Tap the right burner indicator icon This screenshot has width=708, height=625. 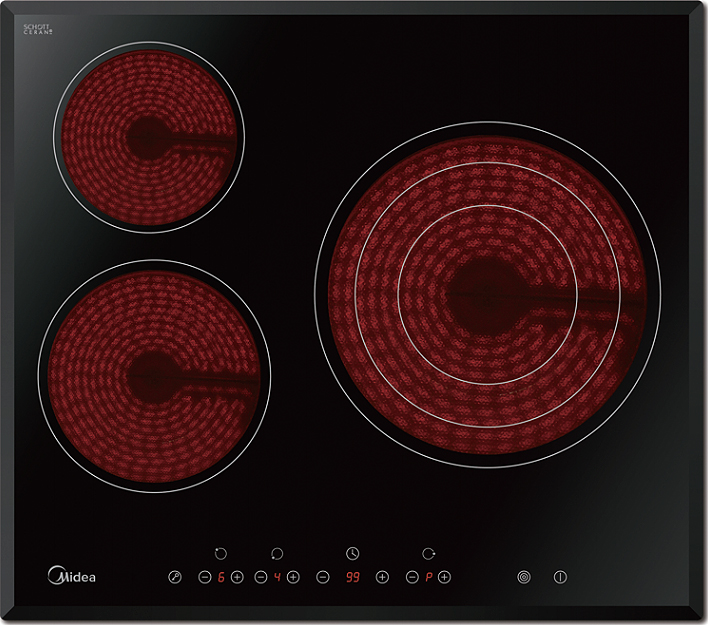428,553
